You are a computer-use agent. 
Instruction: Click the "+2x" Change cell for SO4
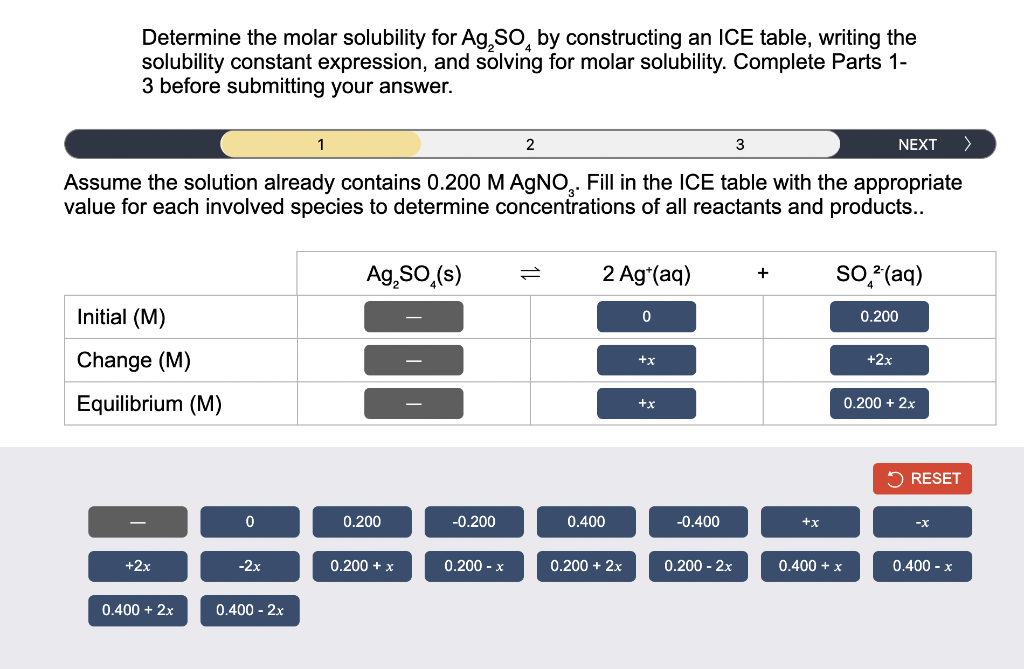879,360
